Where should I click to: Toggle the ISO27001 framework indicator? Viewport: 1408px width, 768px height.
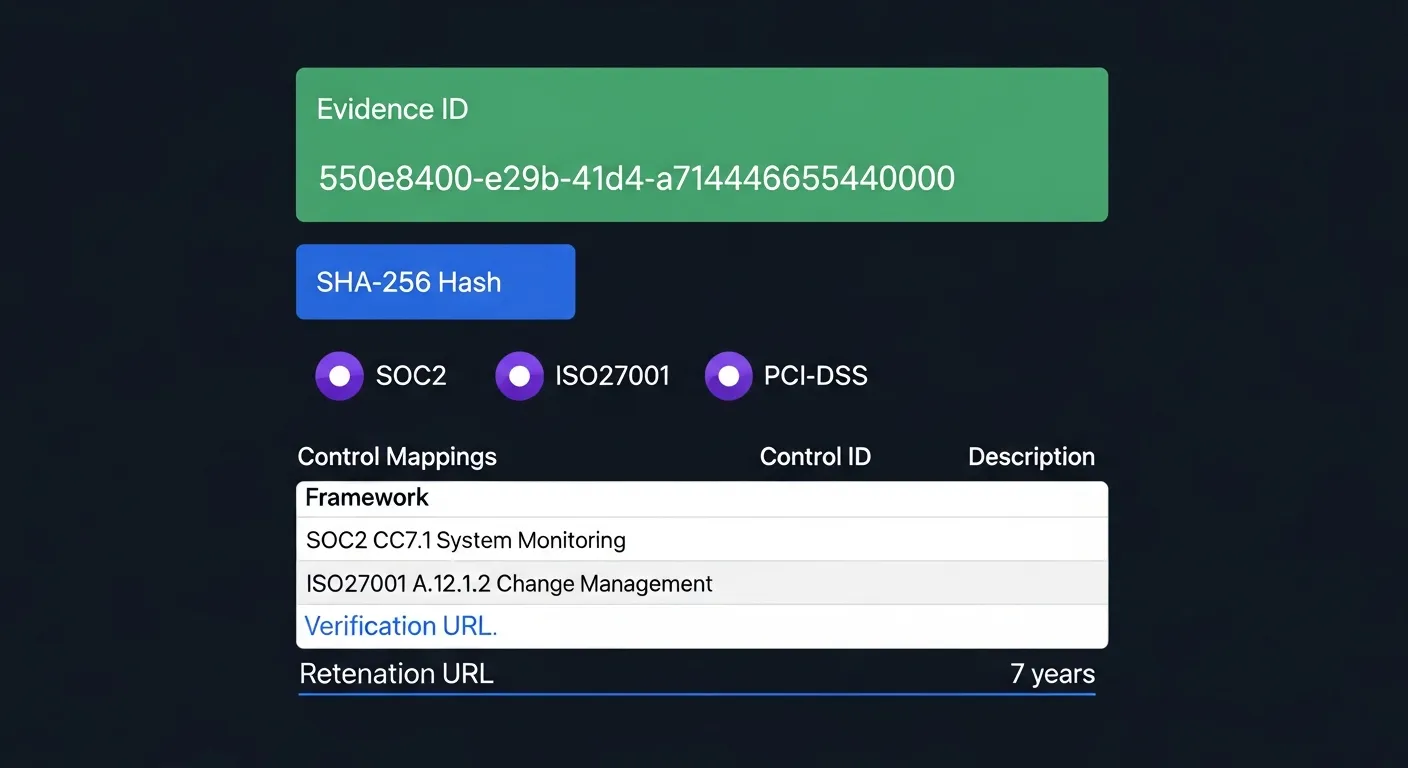[519, 375]
